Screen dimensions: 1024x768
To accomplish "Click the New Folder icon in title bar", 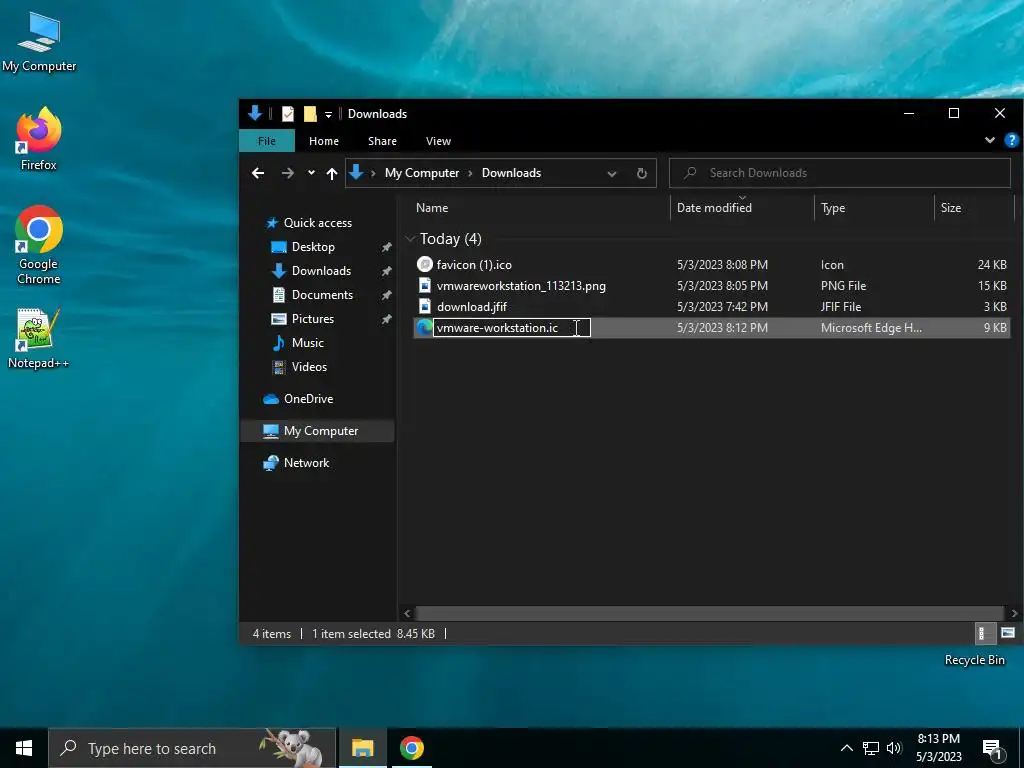I will click(310, 114).
